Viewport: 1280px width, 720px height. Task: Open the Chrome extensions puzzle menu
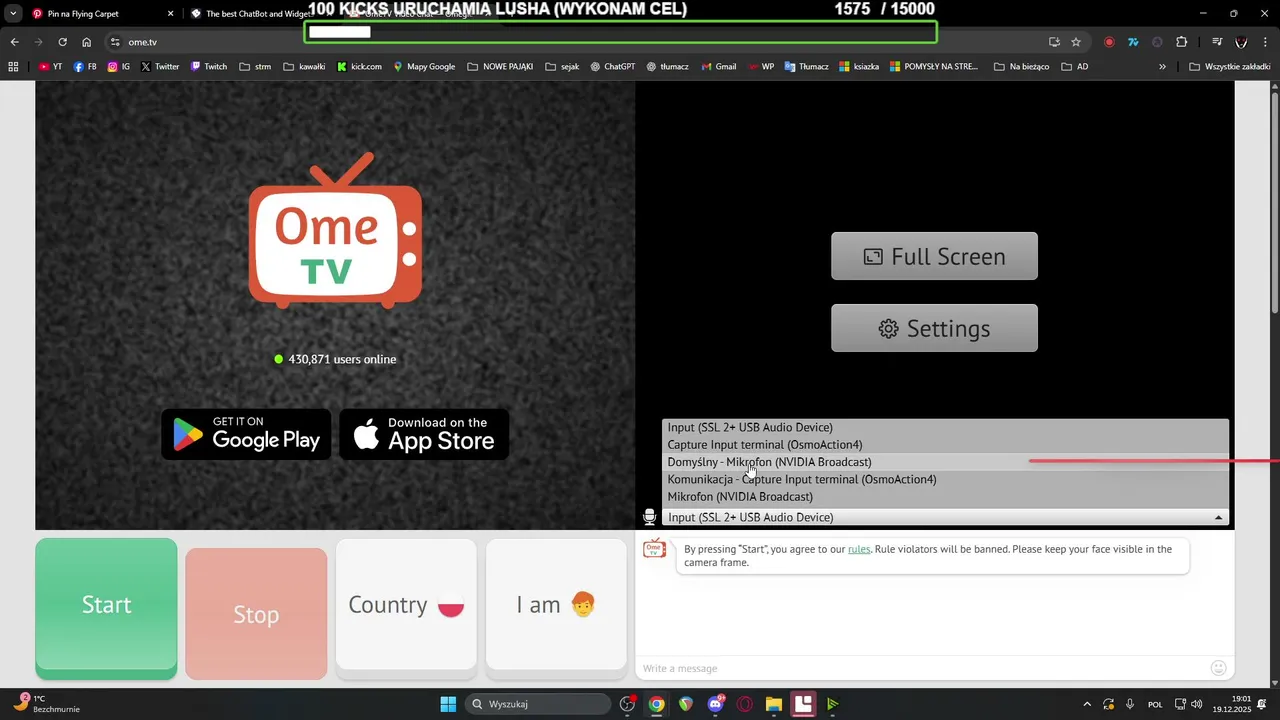tap(1182, 42)
